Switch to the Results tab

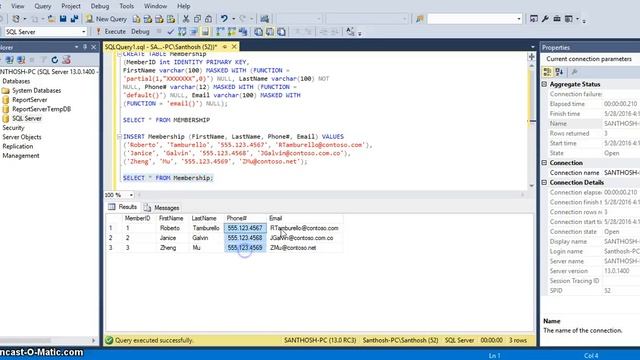point(123,207)
